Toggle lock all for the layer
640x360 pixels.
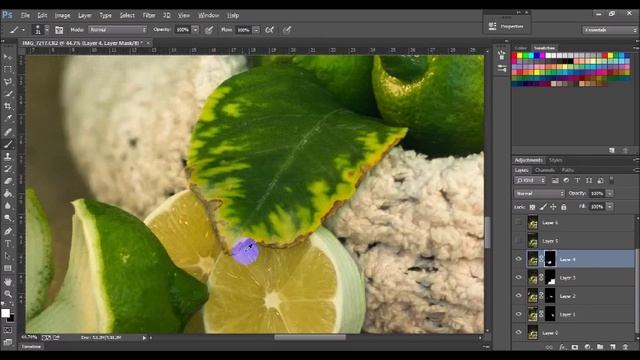(x=564, y=207)
